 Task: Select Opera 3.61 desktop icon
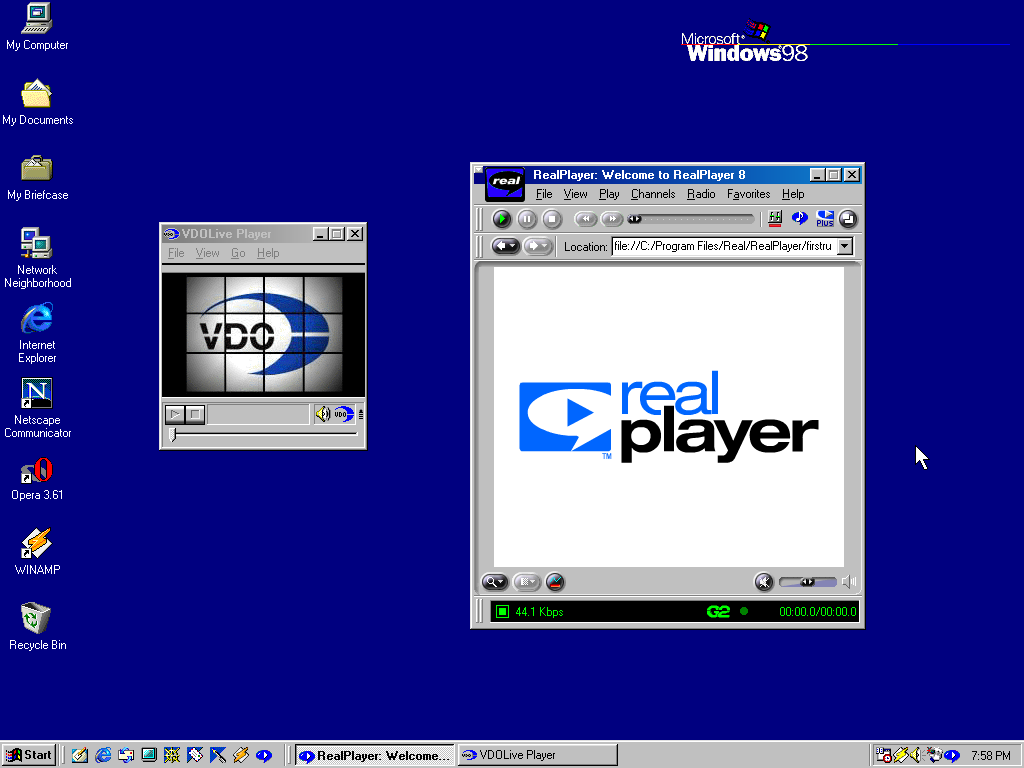[x=37, y=479]
